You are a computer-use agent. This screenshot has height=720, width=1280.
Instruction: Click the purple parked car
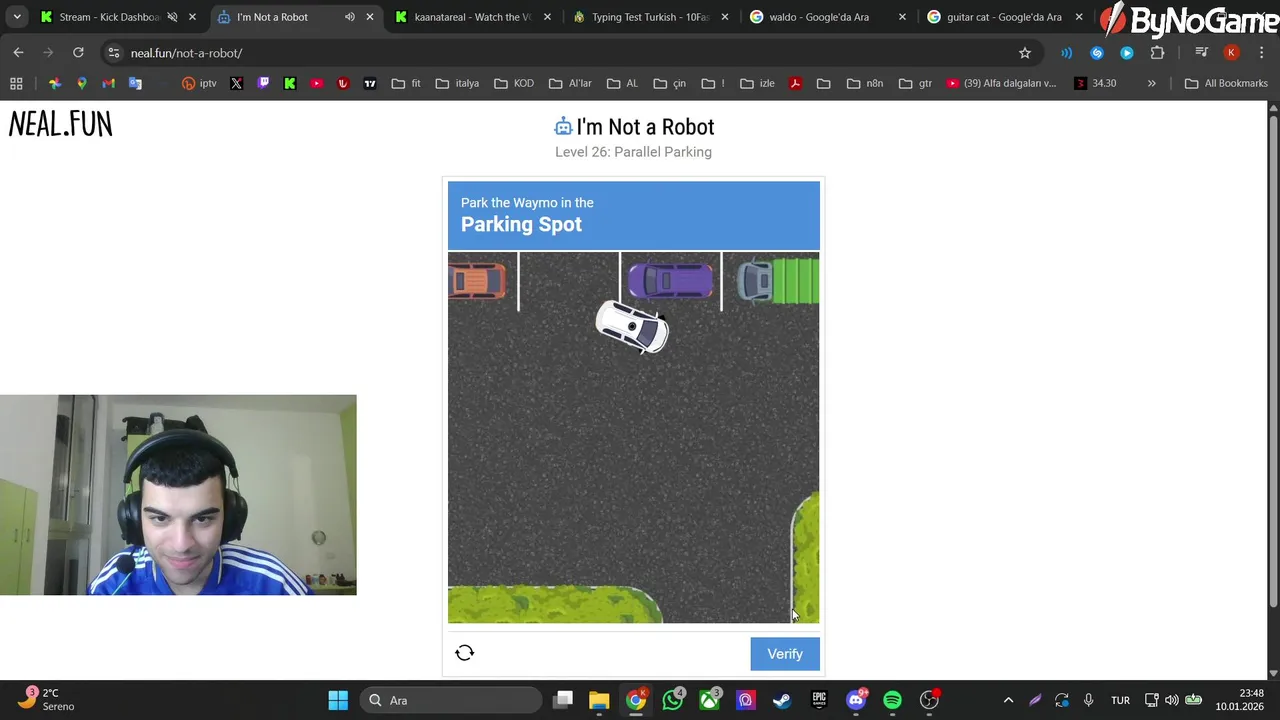[670, 281]
